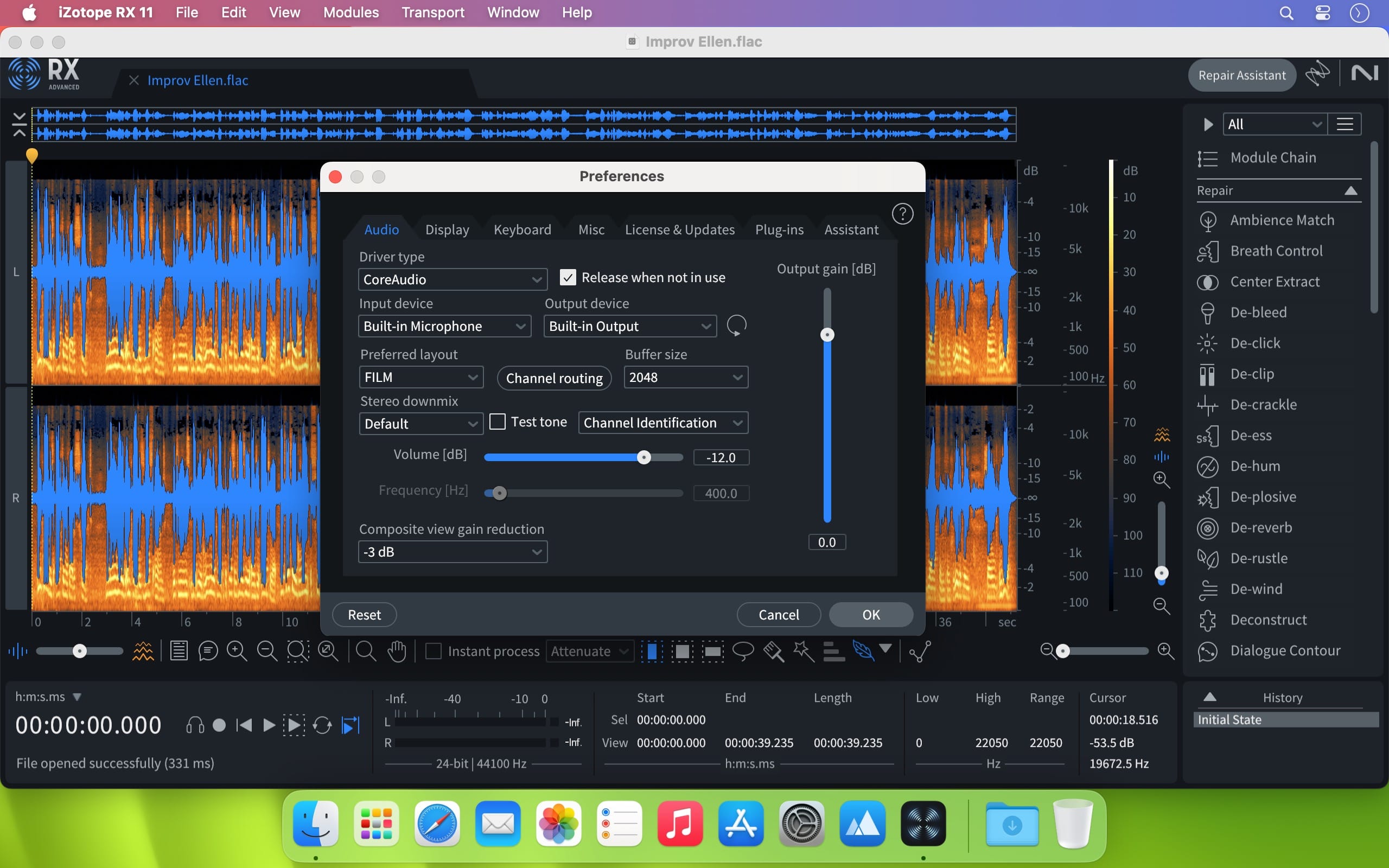Open the Buffer size dropdown
The width and height of the screenshot is (1389, 868).
tap(685, 377)
